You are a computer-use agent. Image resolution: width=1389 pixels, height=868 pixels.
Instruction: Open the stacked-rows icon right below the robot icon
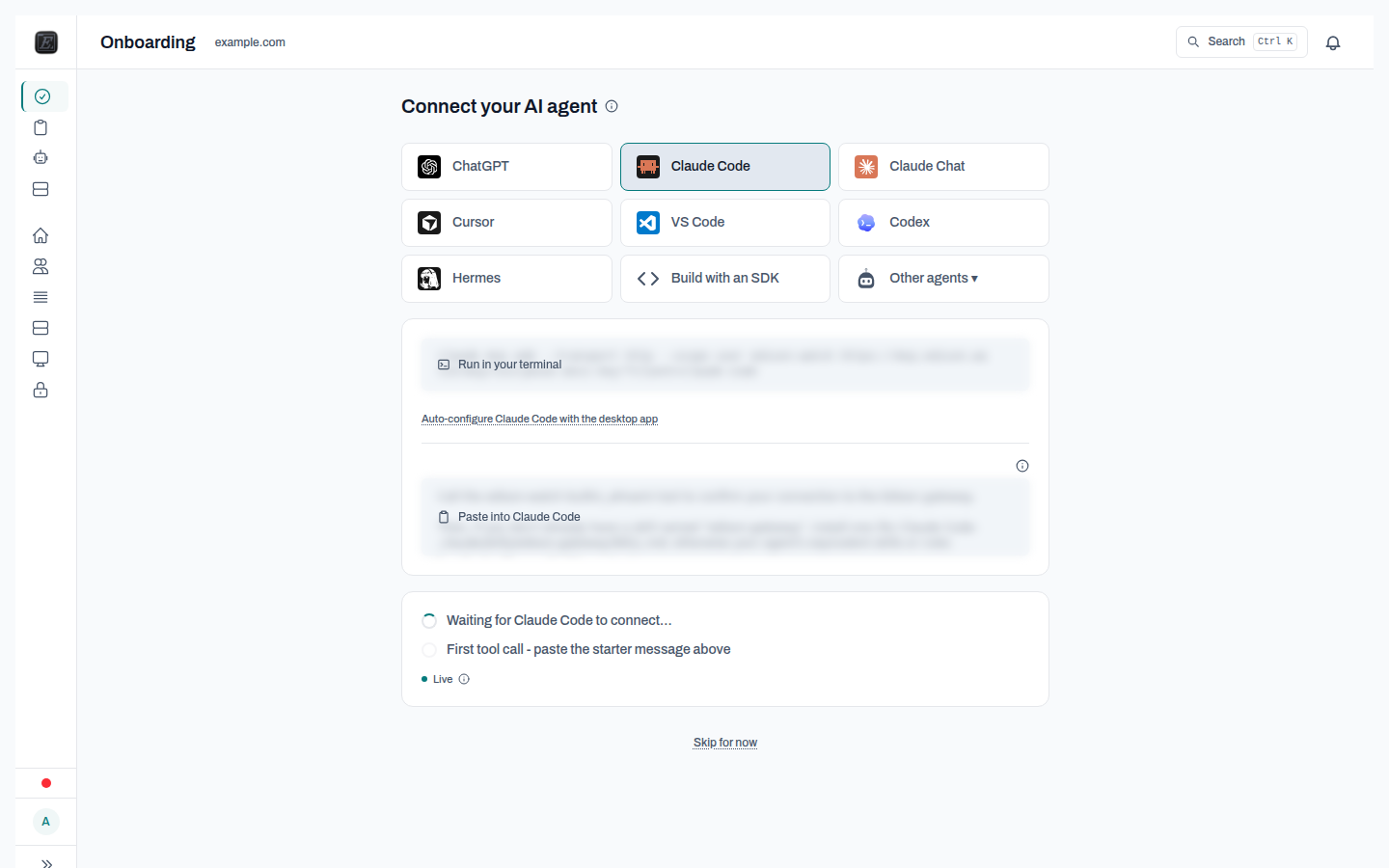tap(41, 189)
